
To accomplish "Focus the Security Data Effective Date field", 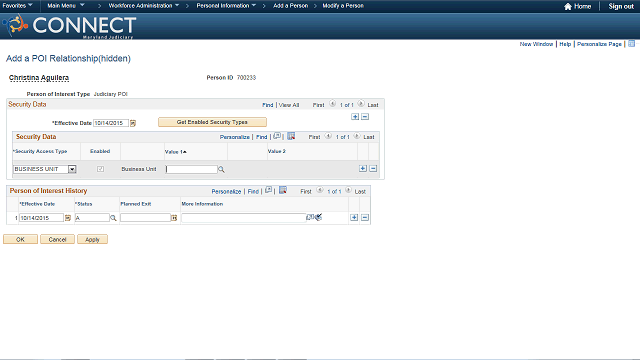I will point(111,123).
